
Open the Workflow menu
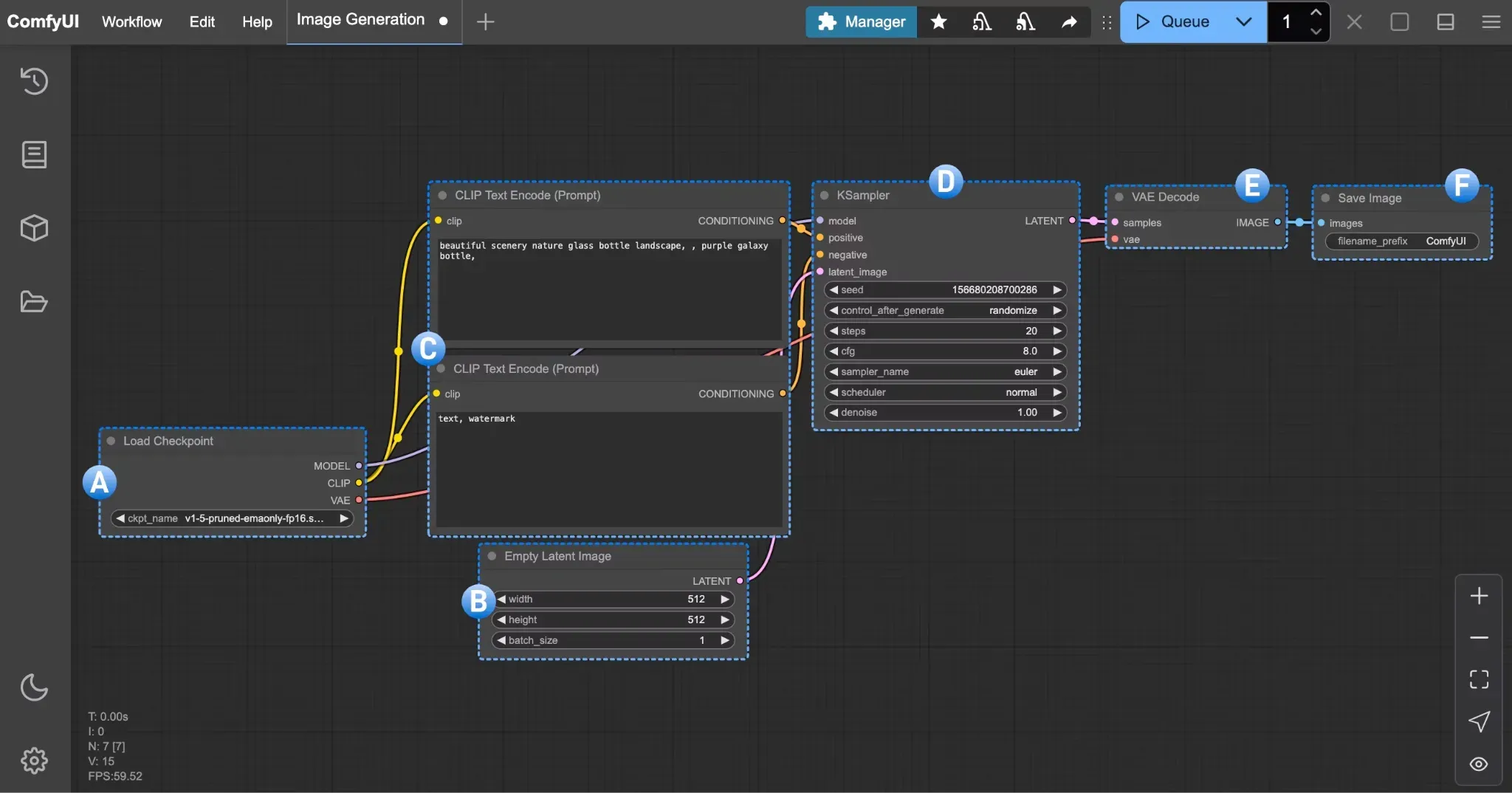pyautogui.click(x=132, y=21)
